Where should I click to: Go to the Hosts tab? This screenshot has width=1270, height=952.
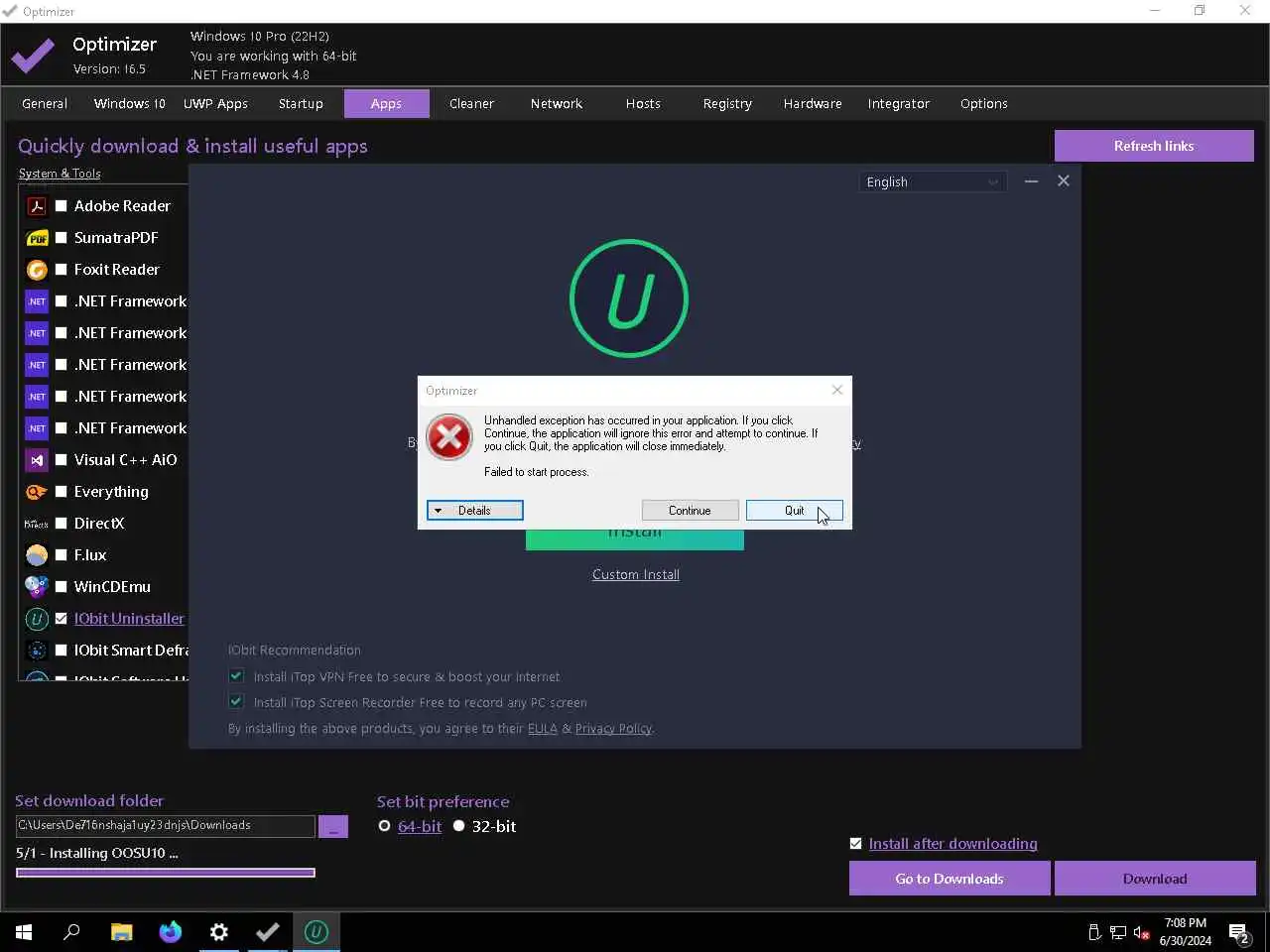click(643, 104)
